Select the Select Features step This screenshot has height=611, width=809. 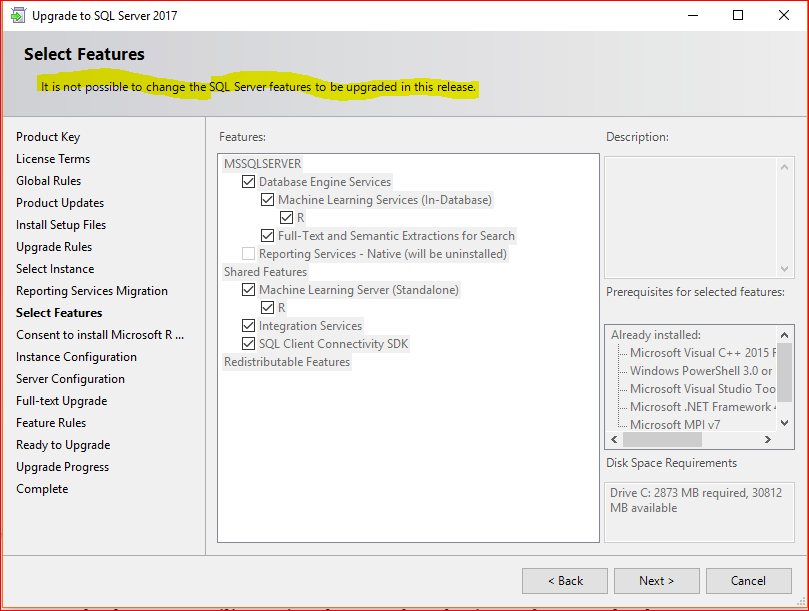pyautogui.click(x=59, y=313)
